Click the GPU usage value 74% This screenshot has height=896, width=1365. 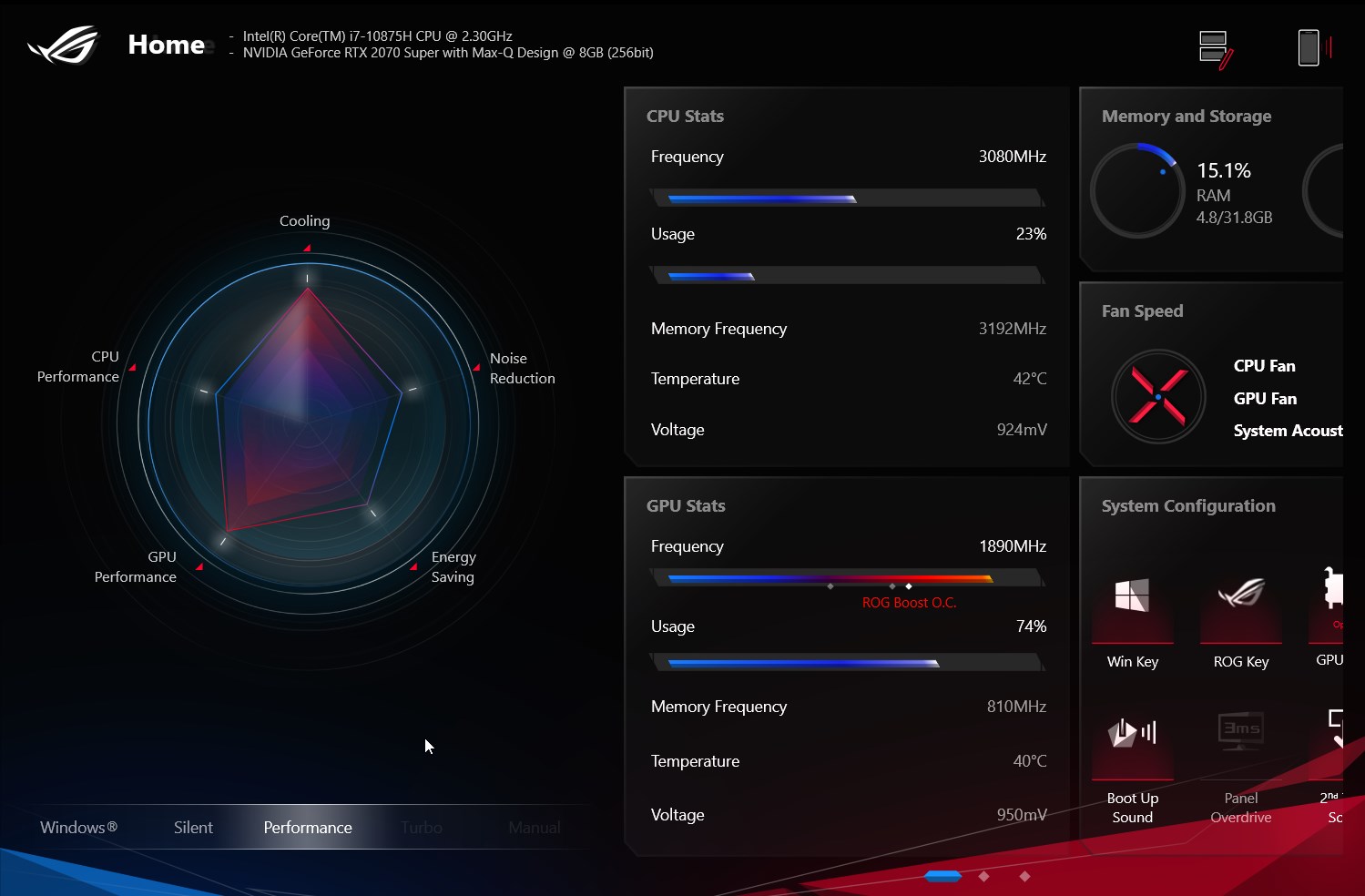point(1032,626)
